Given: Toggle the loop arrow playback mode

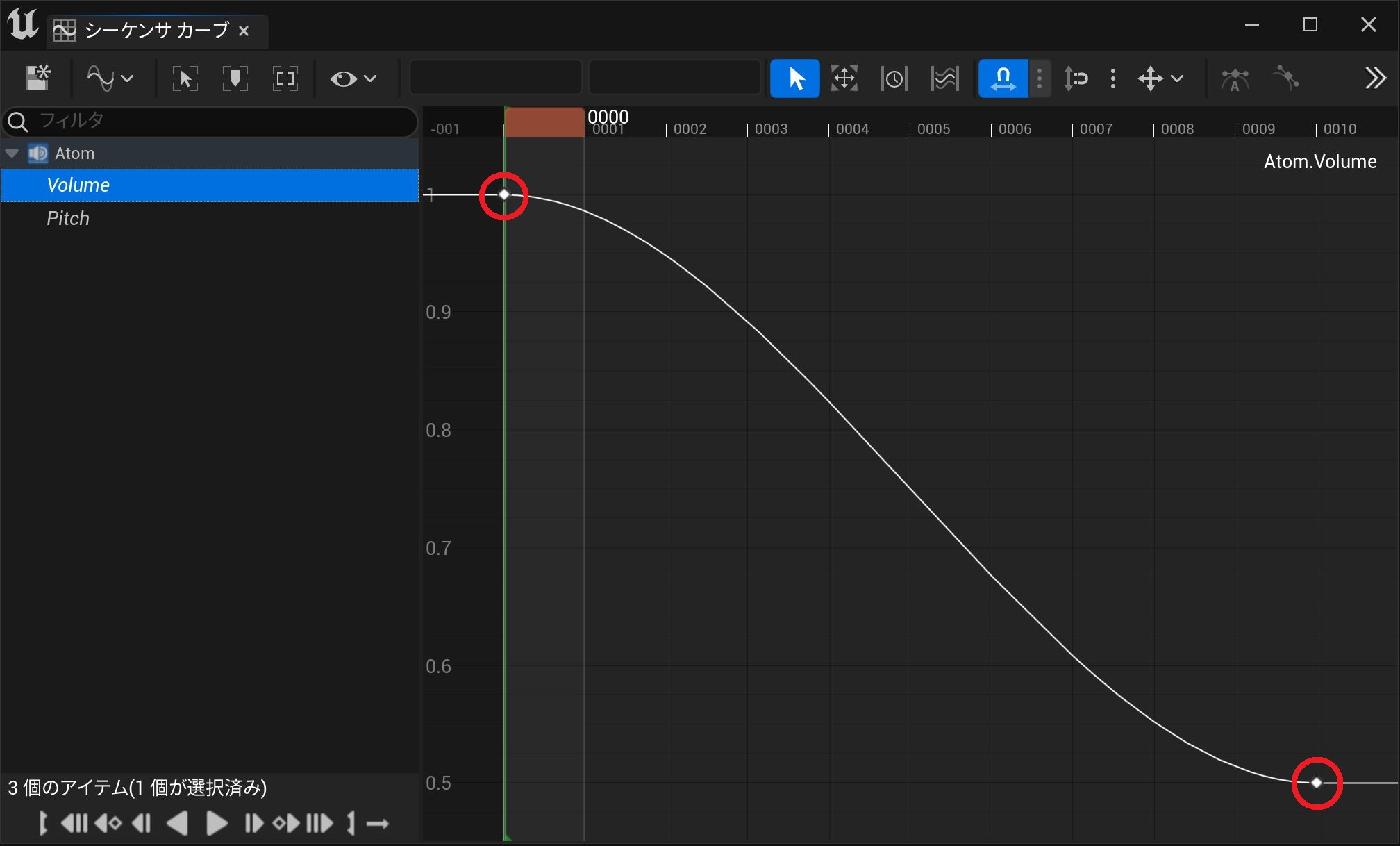Looking at the screenshot, I should tap(378, 824).
